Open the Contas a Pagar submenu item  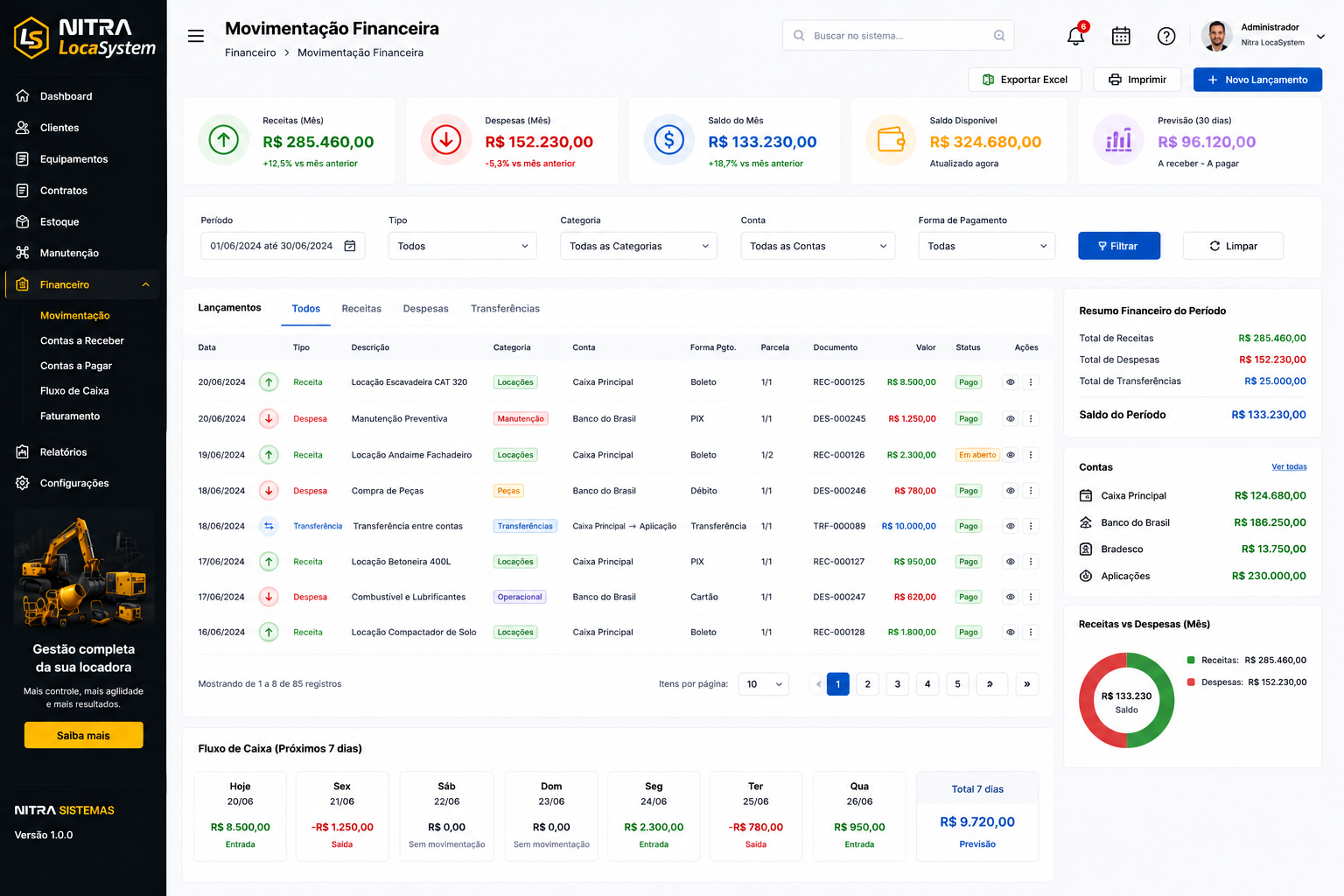coord(76,366)
